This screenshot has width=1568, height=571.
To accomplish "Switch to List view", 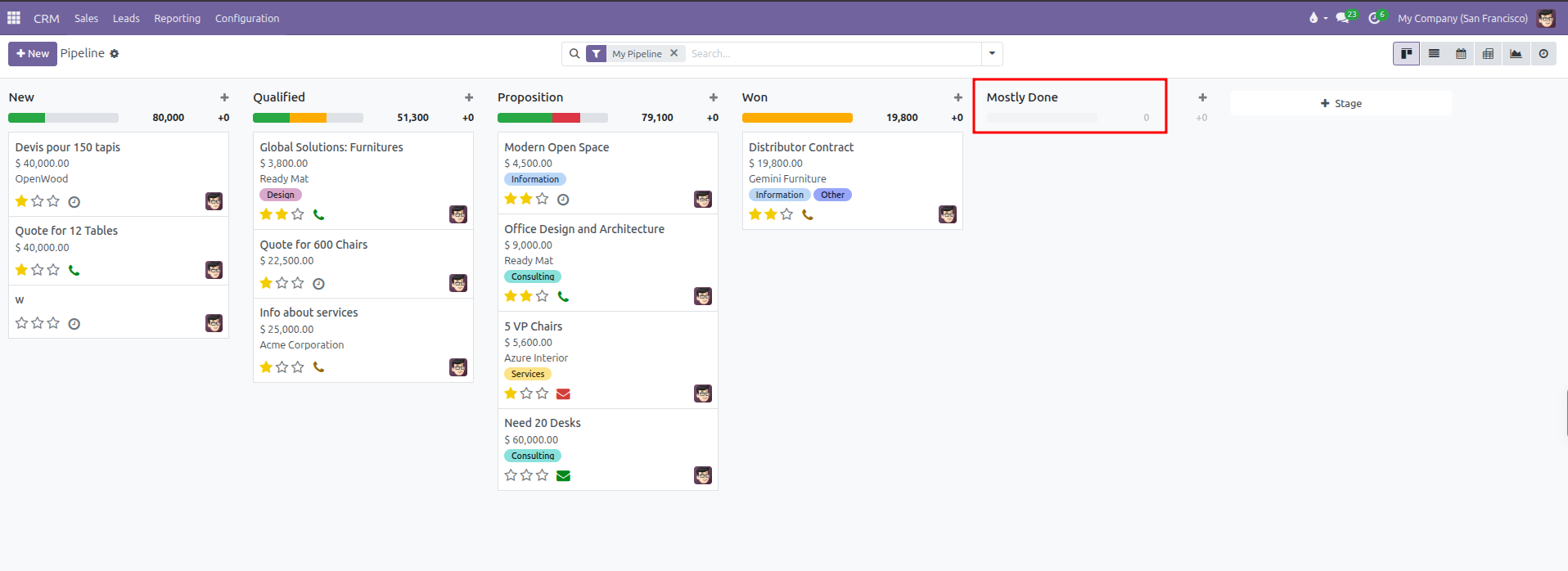I will tap(1434, 54).
